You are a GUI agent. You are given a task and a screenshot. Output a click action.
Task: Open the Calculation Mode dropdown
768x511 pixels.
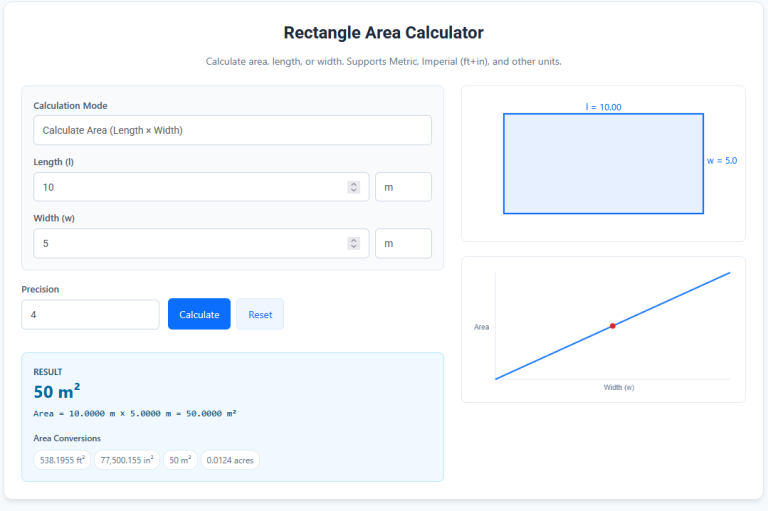click(x=232, y=130)
